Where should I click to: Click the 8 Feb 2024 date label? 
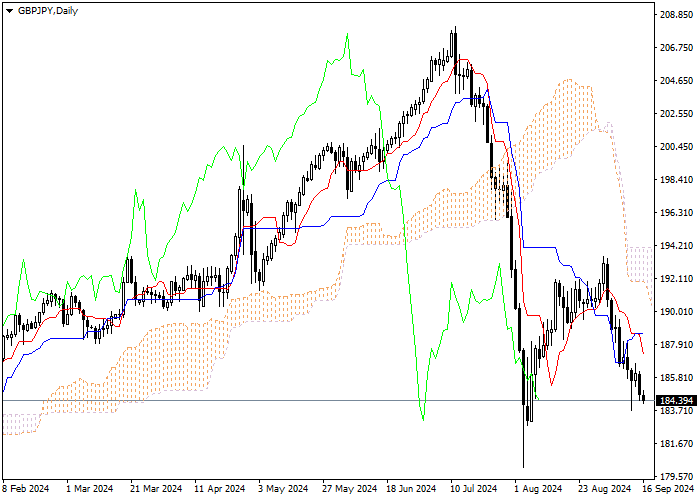[x=26, y=489]
